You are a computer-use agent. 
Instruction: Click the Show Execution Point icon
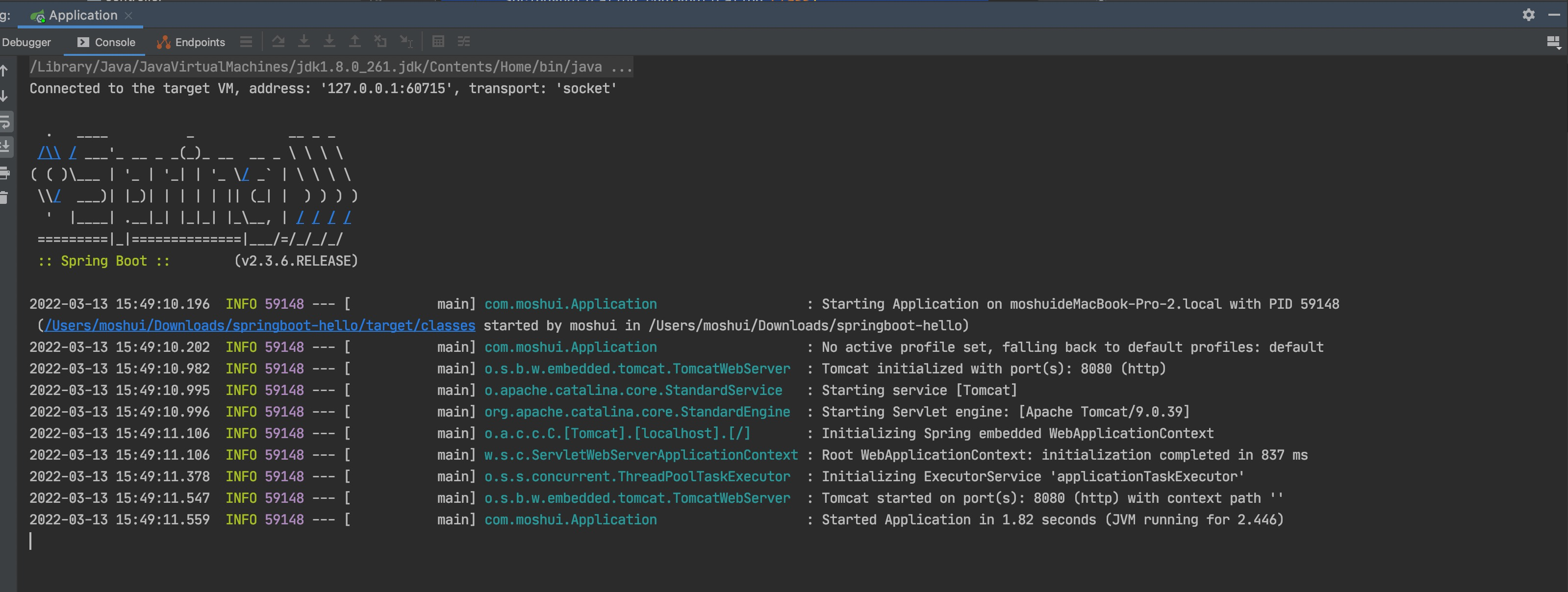pyautogui.click(x=246, y=41)
